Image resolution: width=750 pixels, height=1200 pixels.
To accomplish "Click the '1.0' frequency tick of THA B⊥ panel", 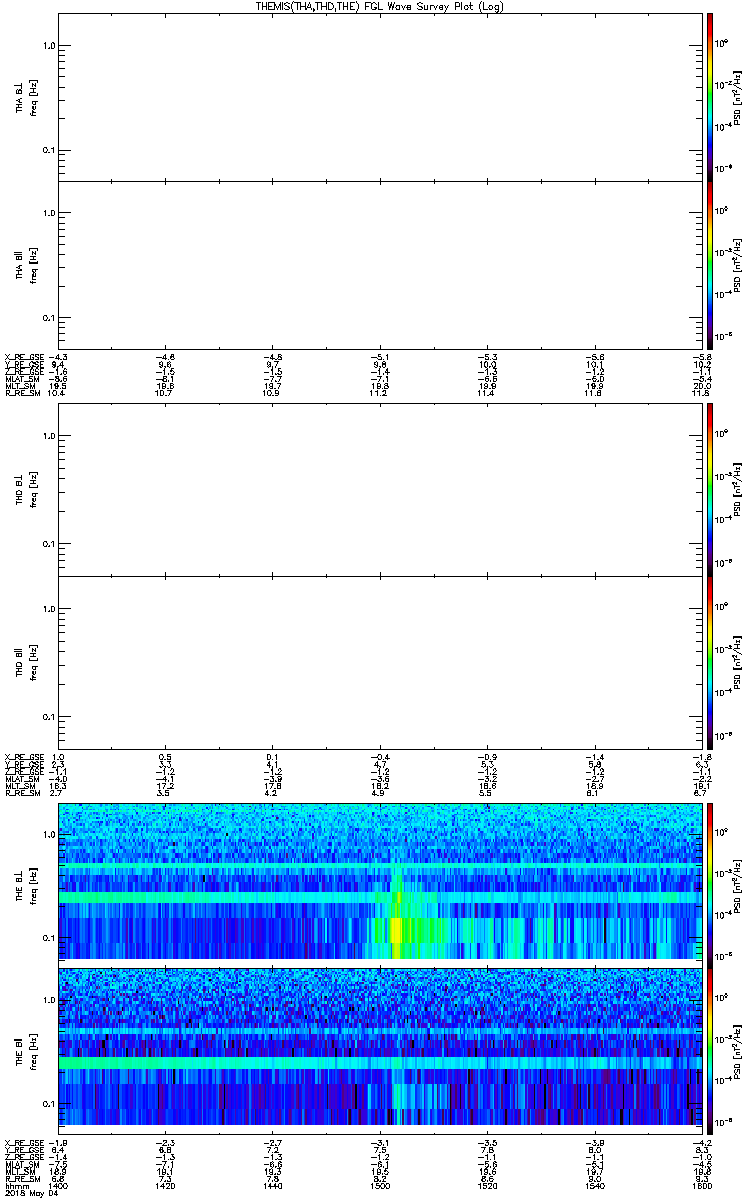I will (x=48, y=46).
